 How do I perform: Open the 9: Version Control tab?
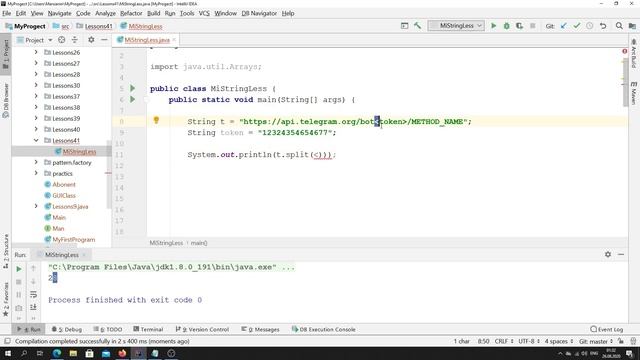(x=202, y=329)
